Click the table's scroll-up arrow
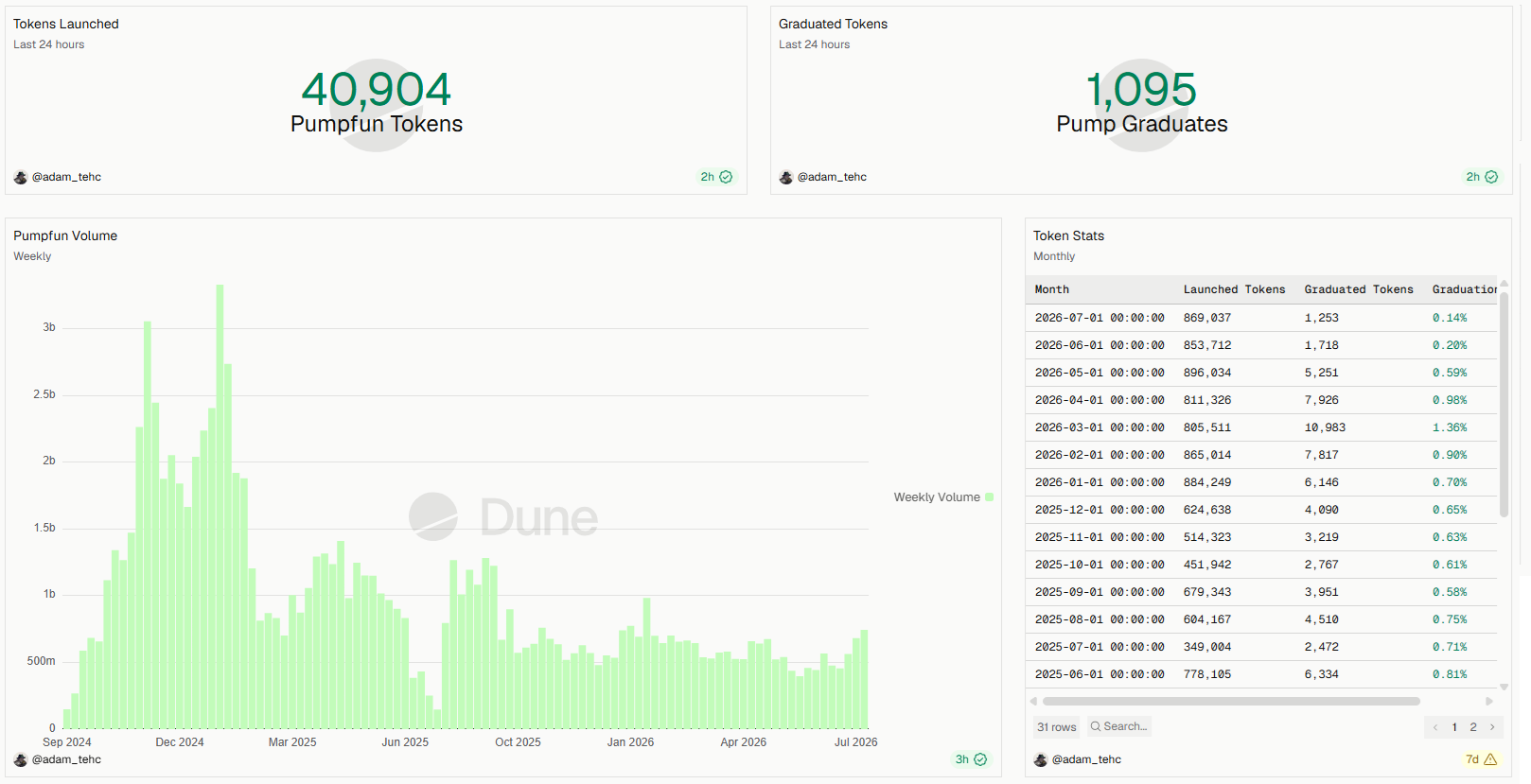This screenshot has height=784, width=1531. [x=1504, y=284]
